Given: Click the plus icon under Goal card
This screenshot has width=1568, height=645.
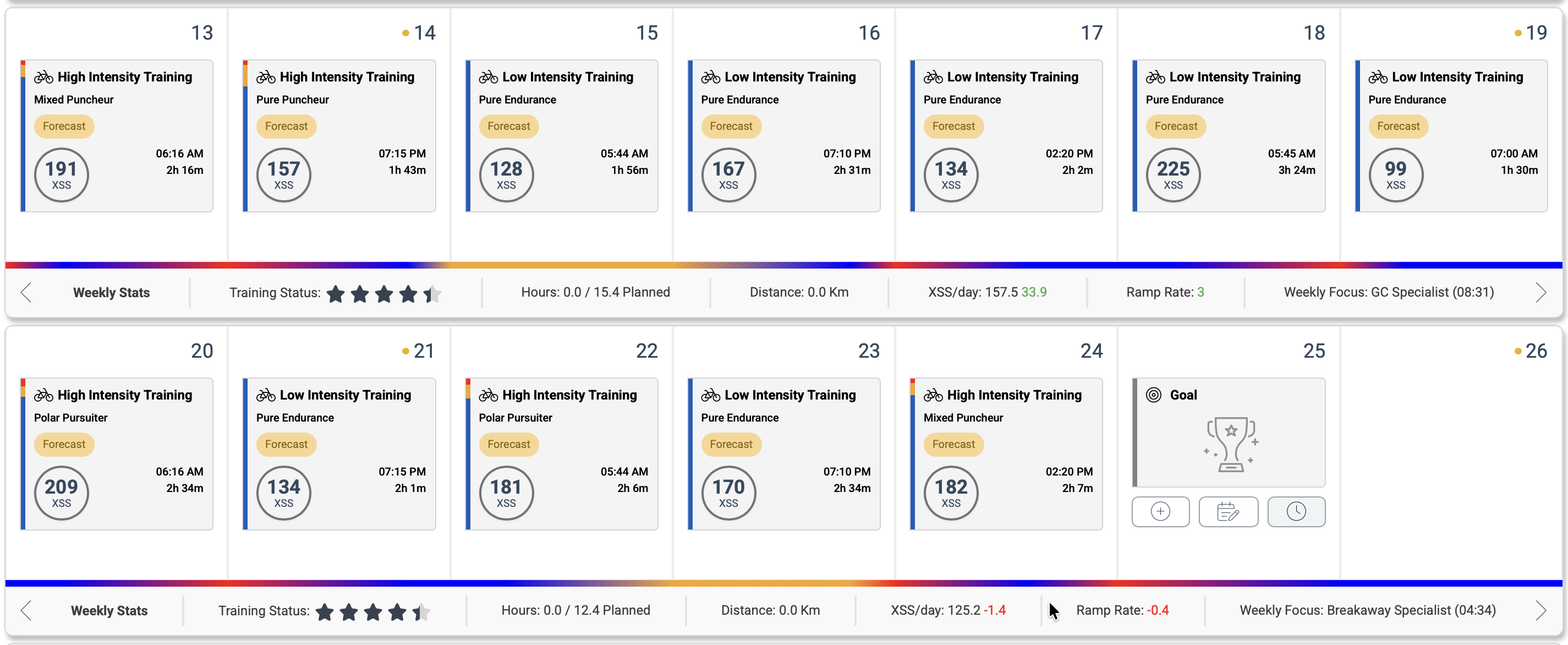Looking at the screenshot, I should point(1160,511).
